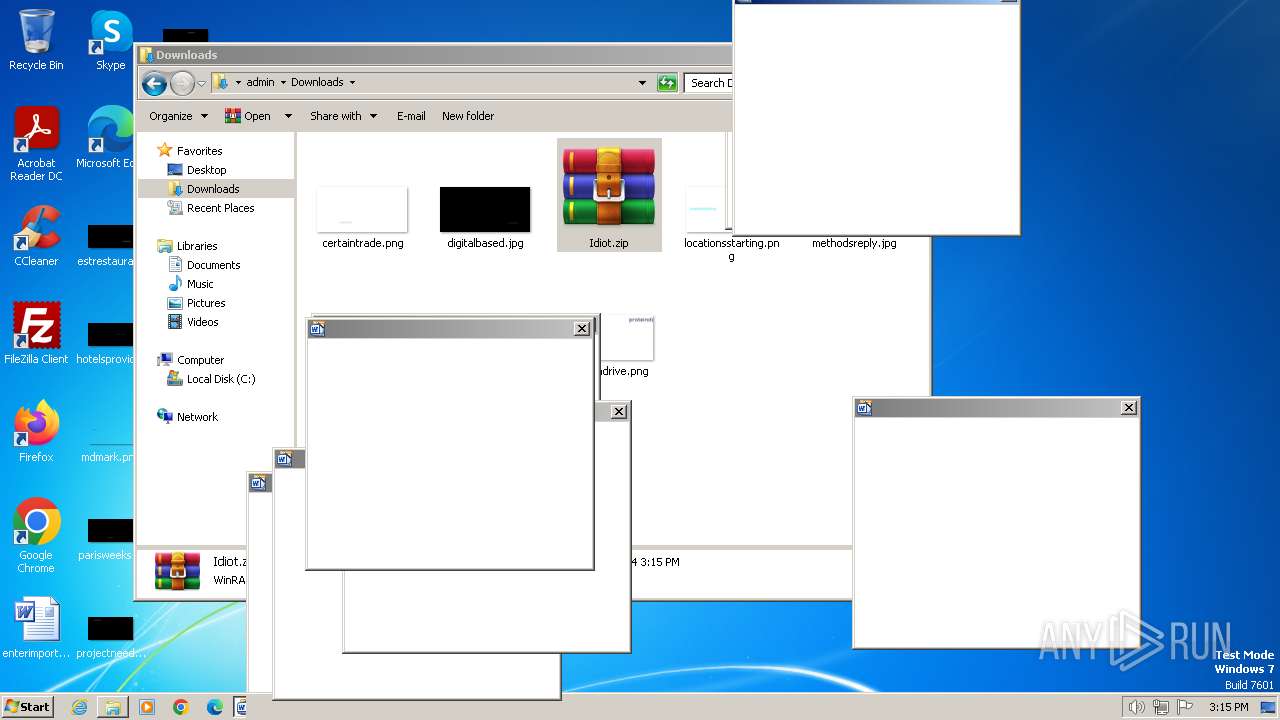Open FileZilla Client desktop shortcut
Image resolution: width=1280 pixels, height=720 pixels.
36,333
